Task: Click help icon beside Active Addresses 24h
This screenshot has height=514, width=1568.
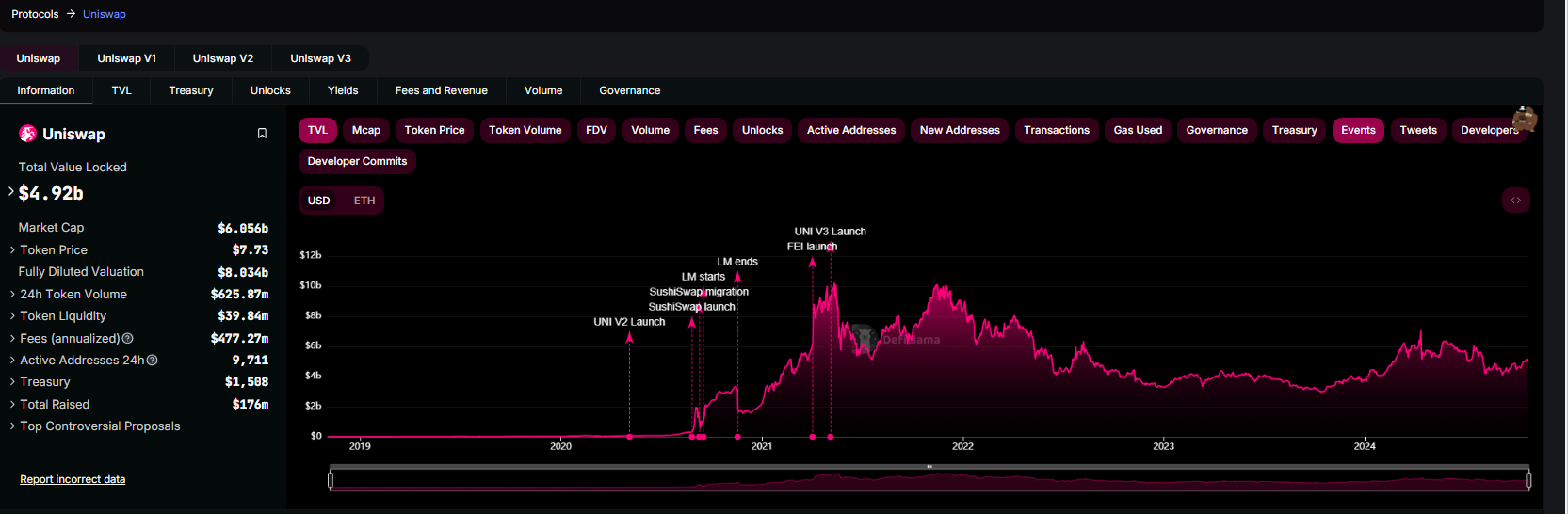Action: 153,361
